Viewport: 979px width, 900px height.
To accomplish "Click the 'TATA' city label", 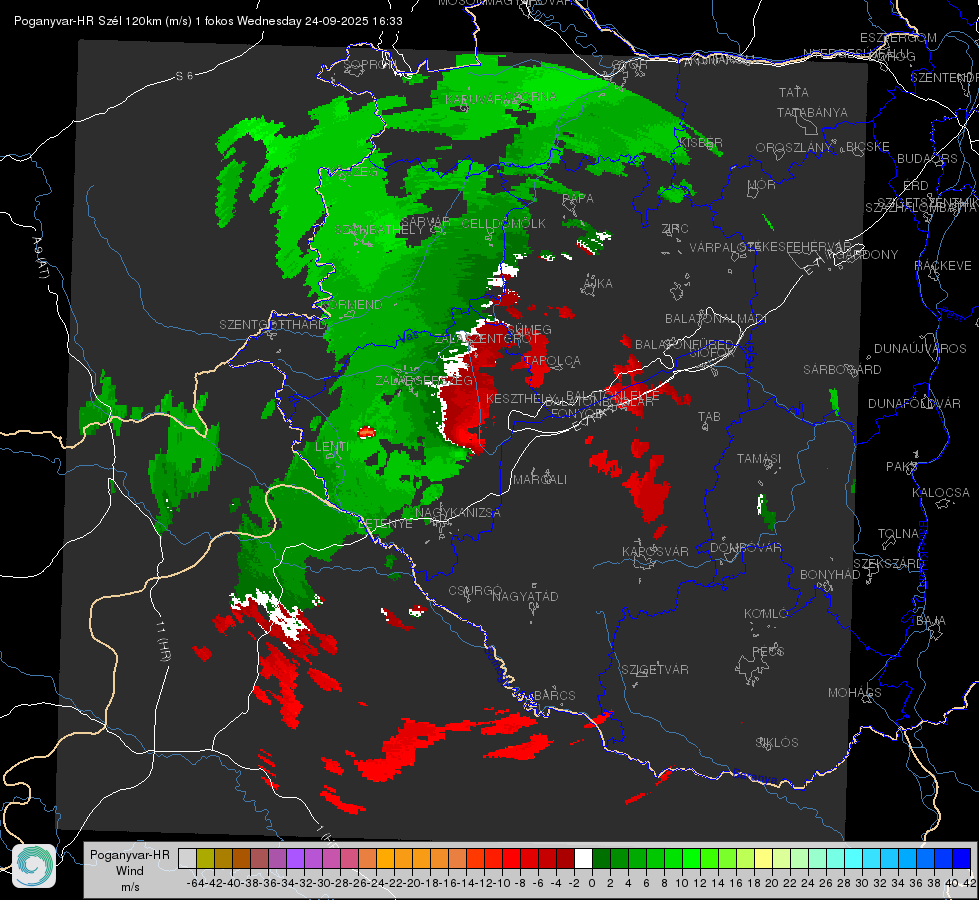I will pos(794,92).
